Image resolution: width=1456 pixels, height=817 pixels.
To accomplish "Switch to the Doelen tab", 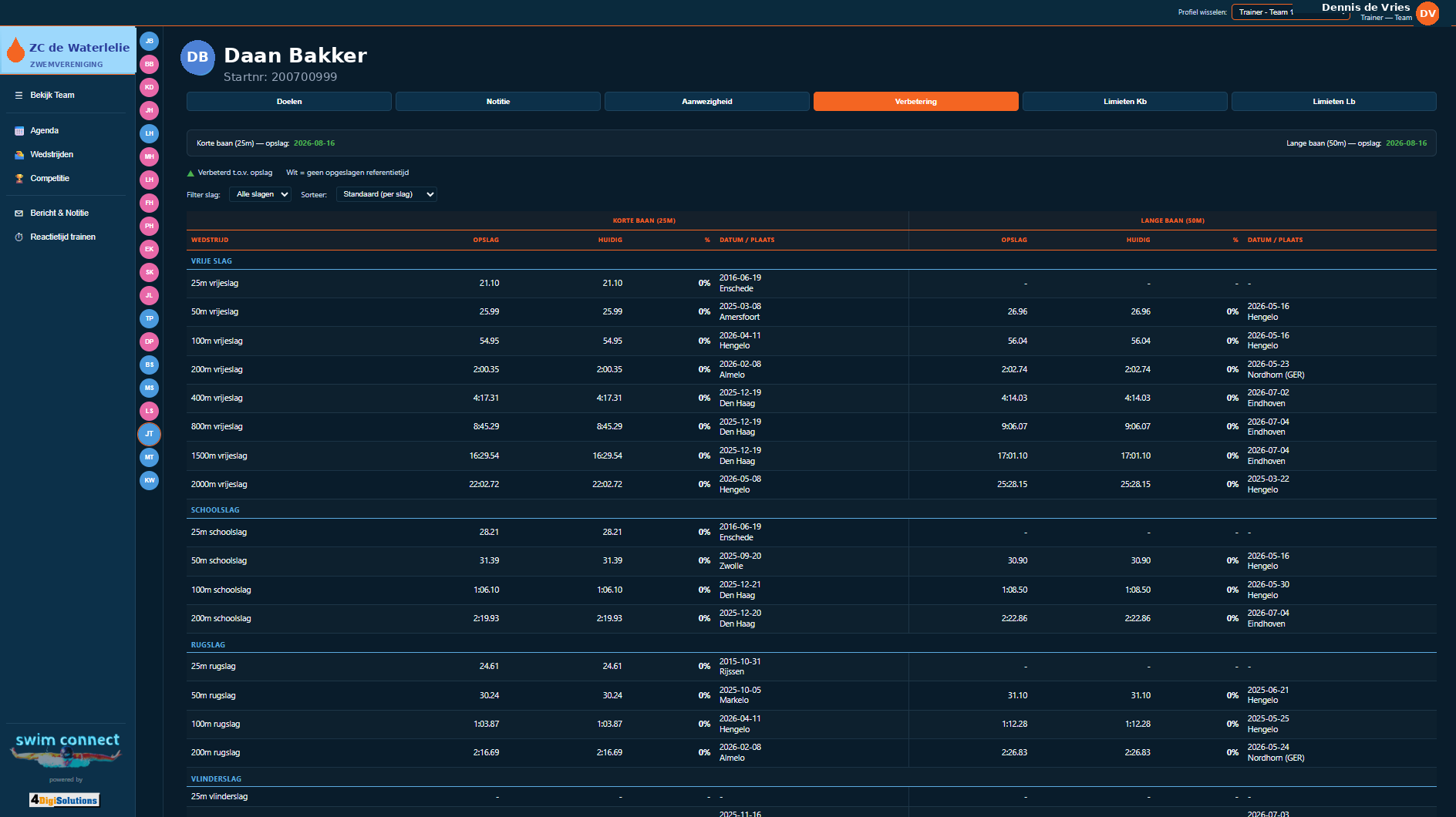I will 289,102.
